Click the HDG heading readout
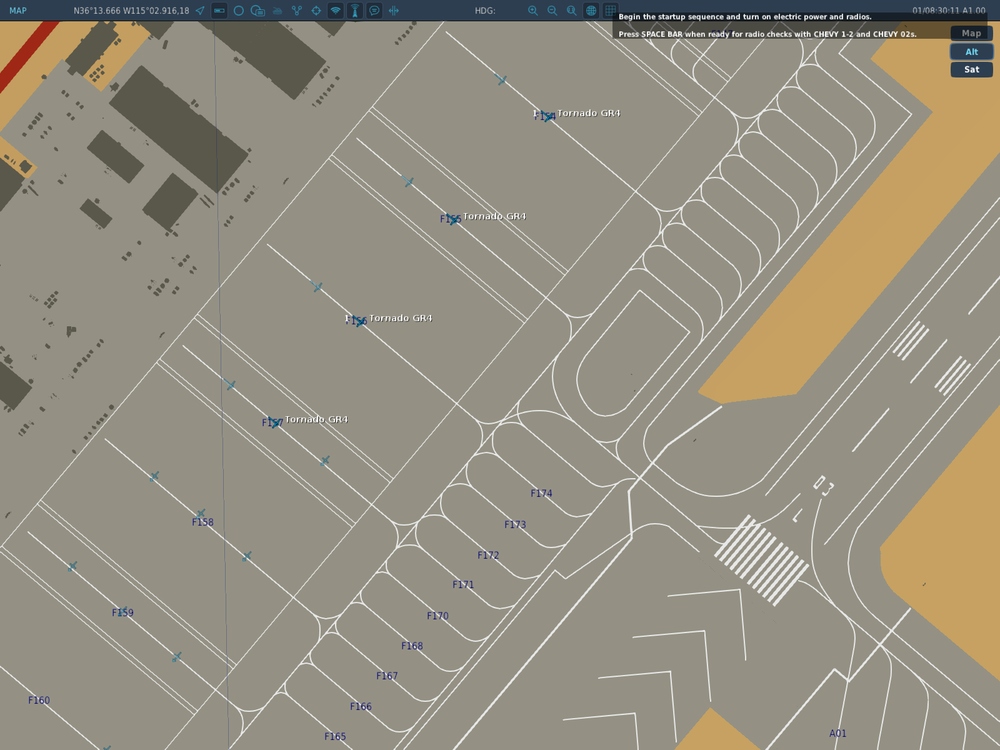1000x750 pixels. pyautogui.click(x=485, y=10)
